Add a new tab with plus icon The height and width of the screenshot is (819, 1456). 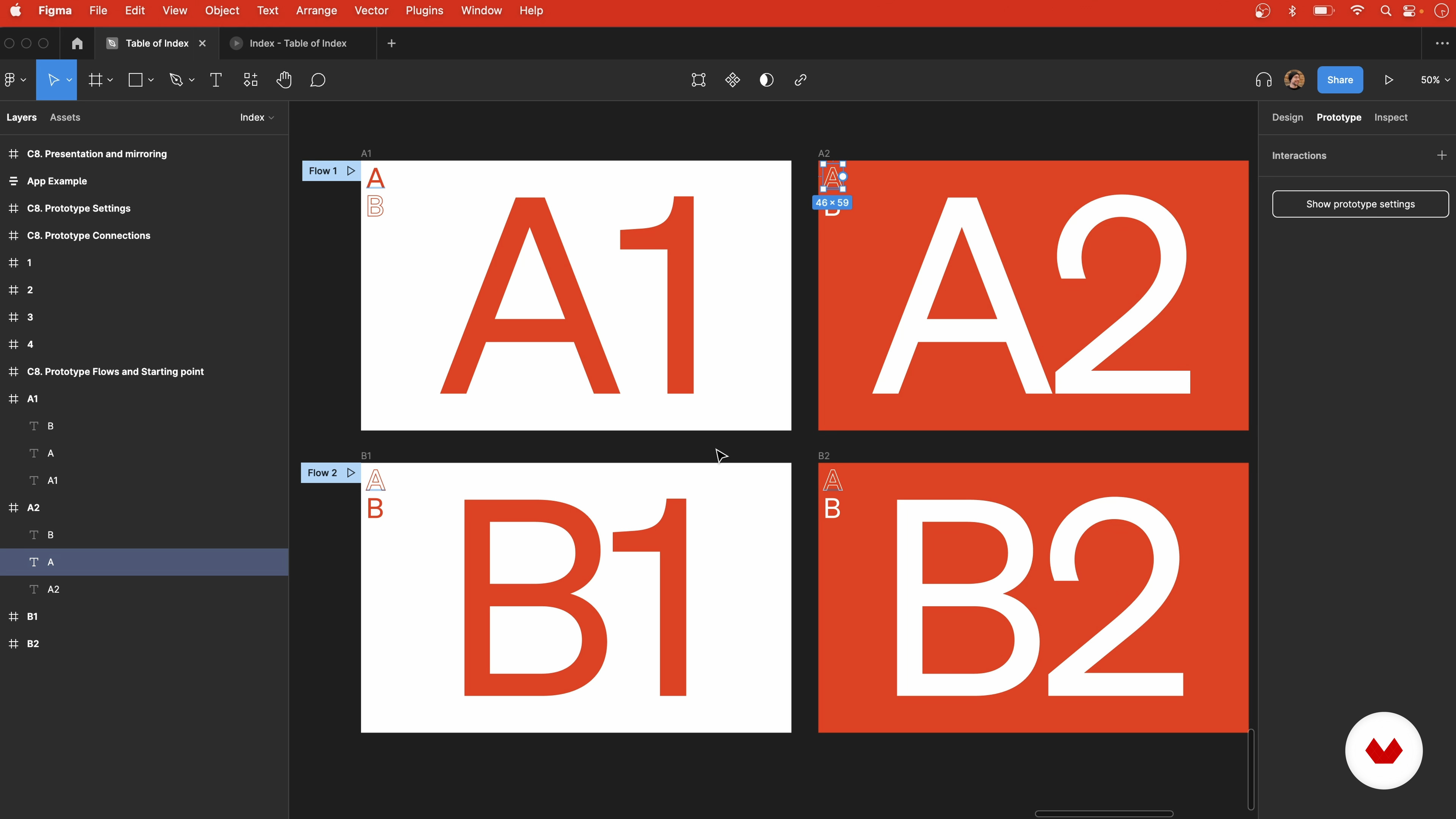[392, 43]
